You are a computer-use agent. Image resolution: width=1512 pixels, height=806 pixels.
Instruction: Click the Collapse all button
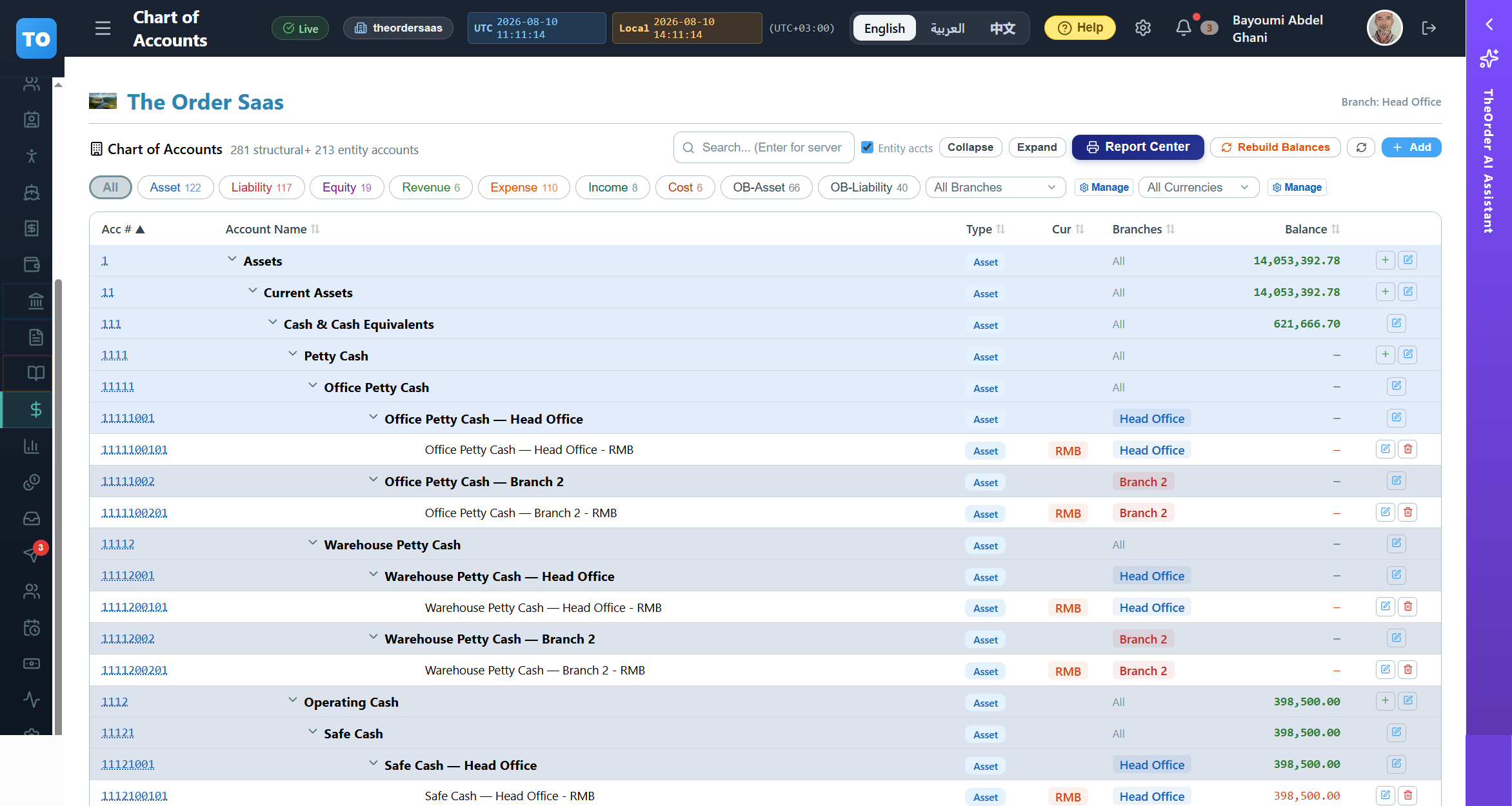[970, 147]
